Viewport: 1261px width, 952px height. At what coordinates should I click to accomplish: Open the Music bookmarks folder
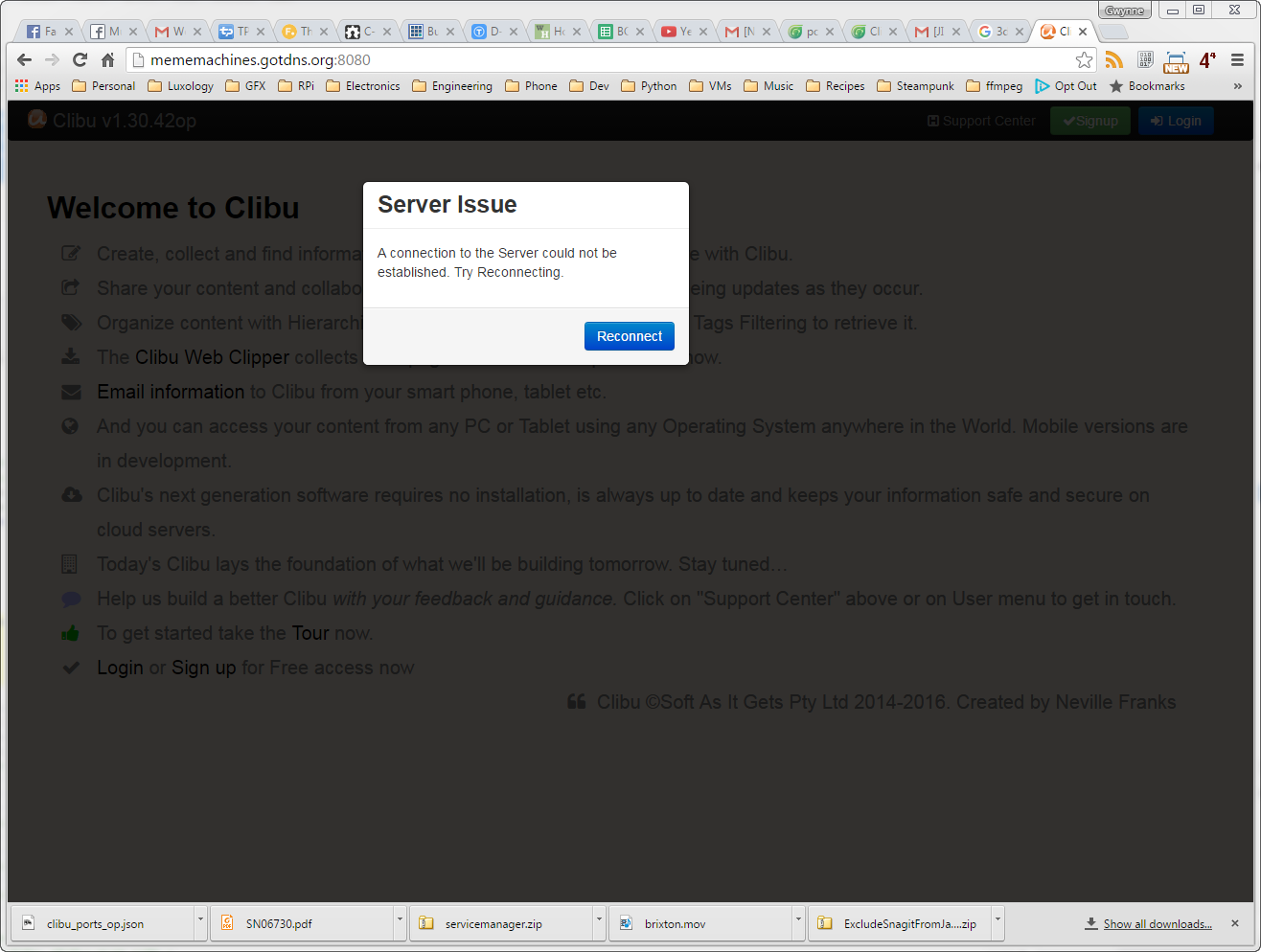coord(768,86)
